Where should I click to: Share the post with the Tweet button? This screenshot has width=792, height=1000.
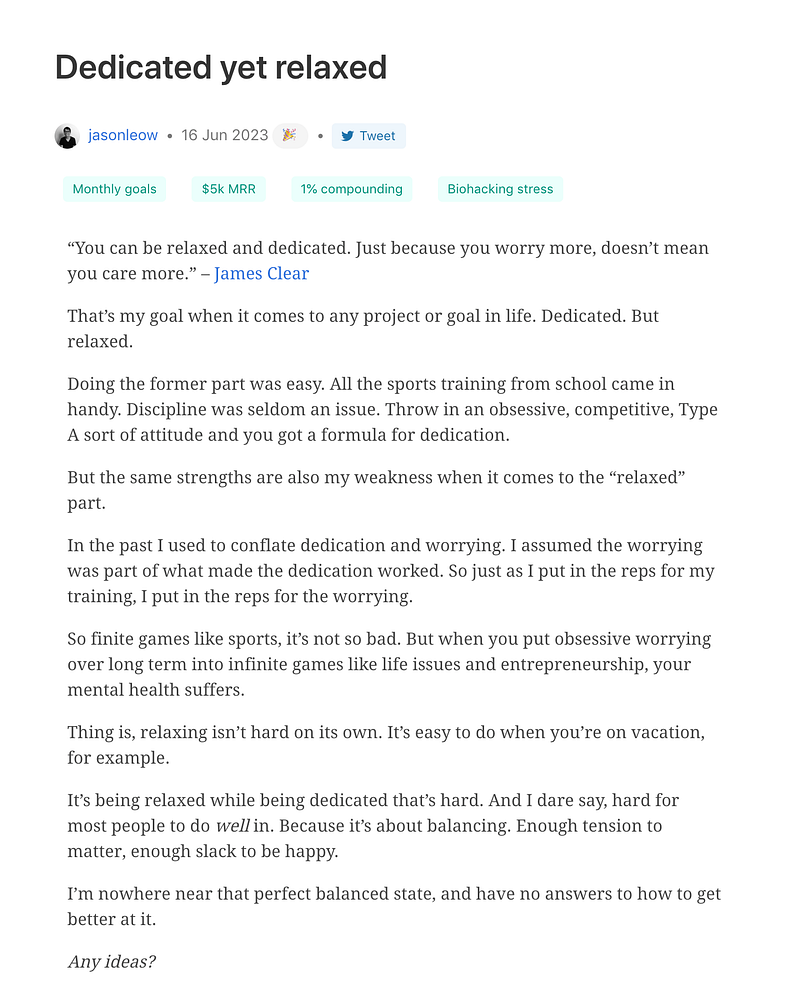(x=369, y=136)
